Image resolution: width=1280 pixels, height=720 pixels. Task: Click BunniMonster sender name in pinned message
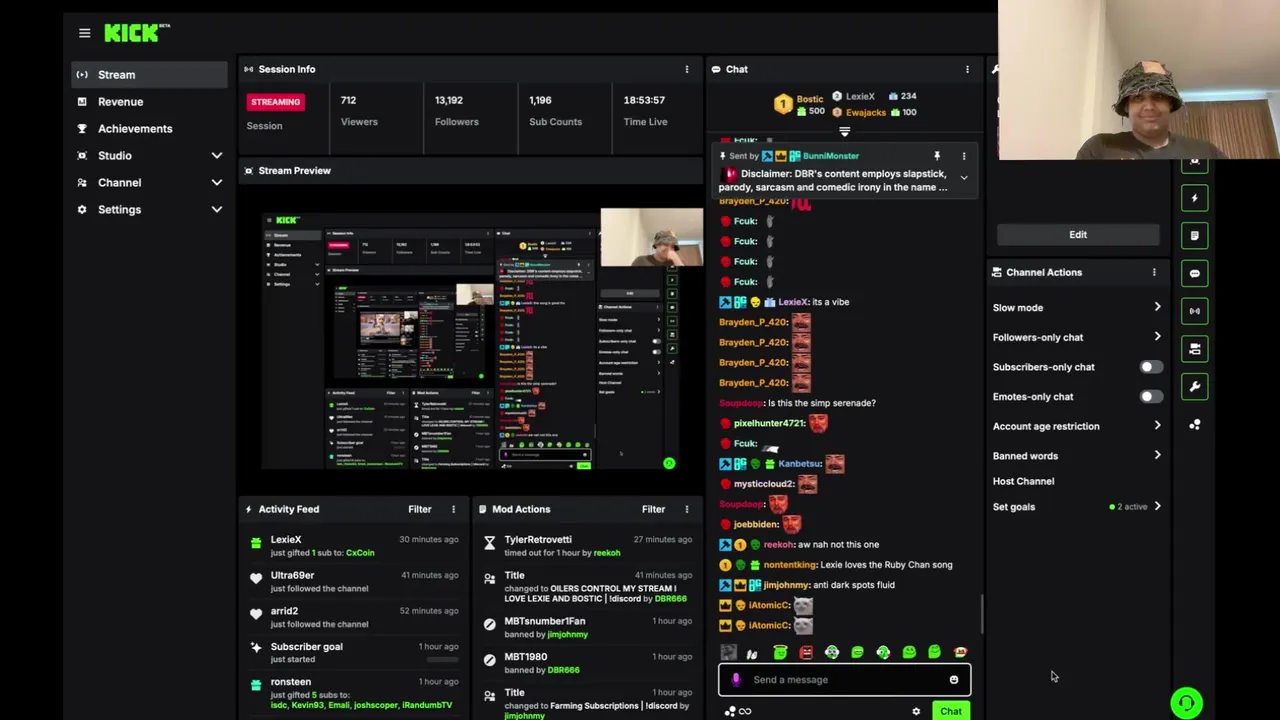click(831, 156)
